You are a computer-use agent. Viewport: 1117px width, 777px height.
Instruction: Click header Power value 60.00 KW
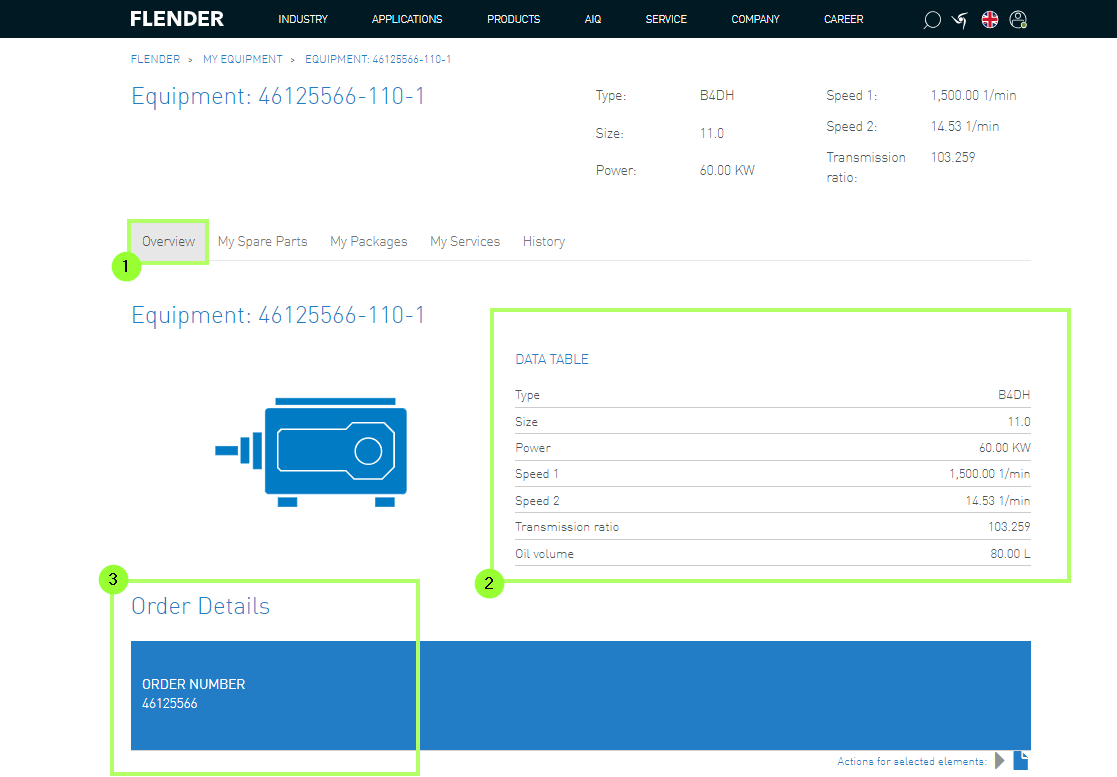(x=727, y=170)
